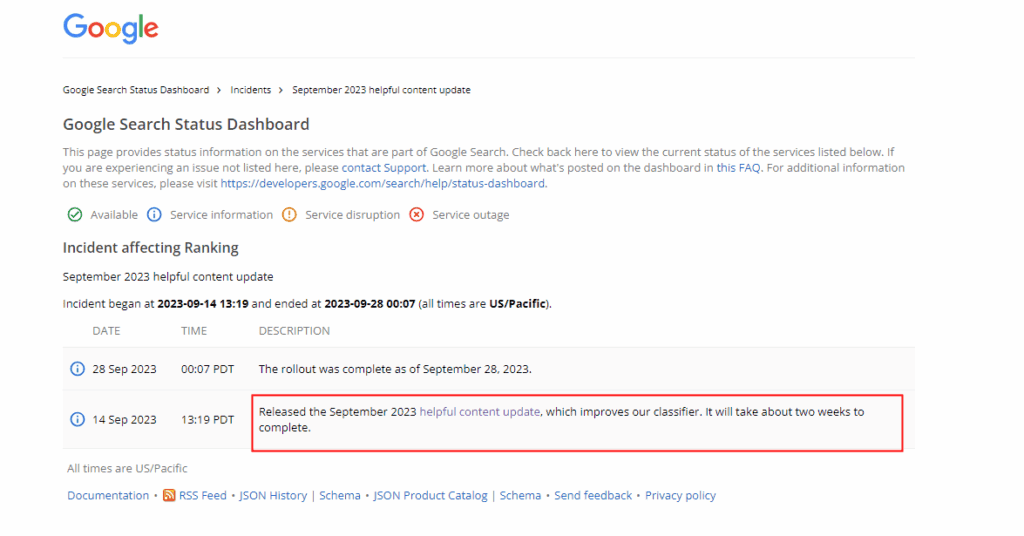
Task: Open Google Search Status Dashboard breadcrumb
Action: pos(136,90)
